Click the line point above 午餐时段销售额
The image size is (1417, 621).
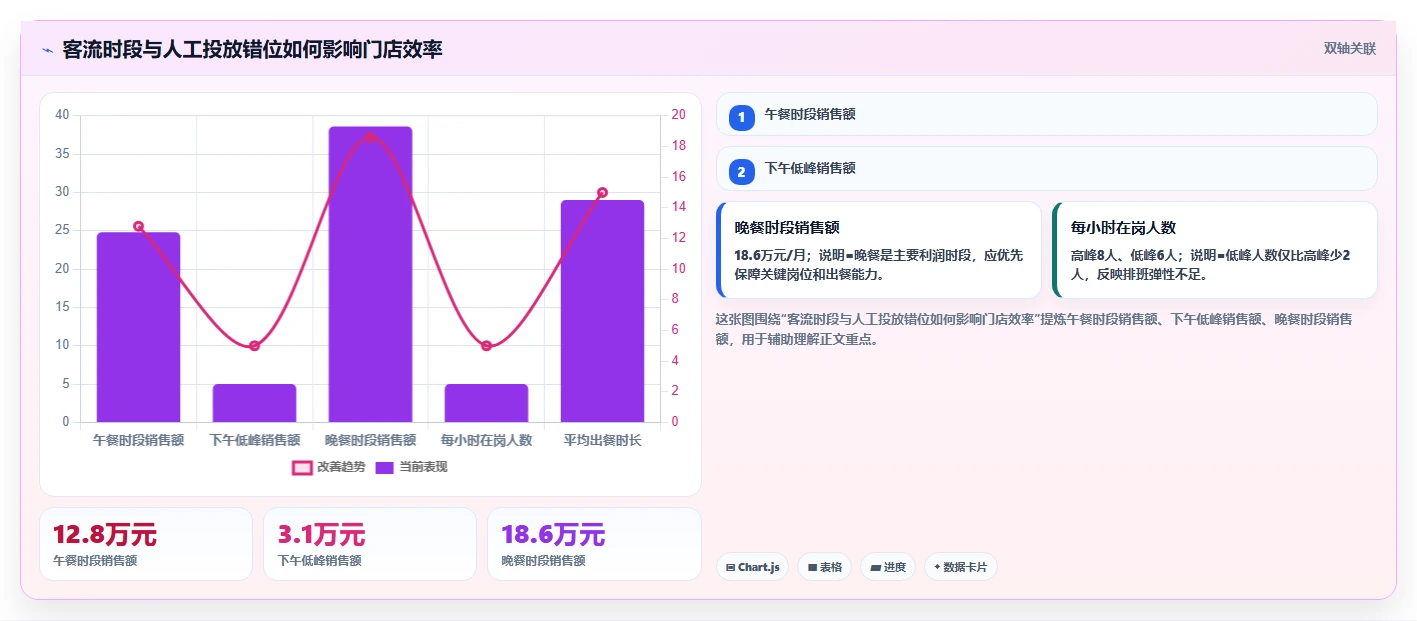tap(138, 226)
